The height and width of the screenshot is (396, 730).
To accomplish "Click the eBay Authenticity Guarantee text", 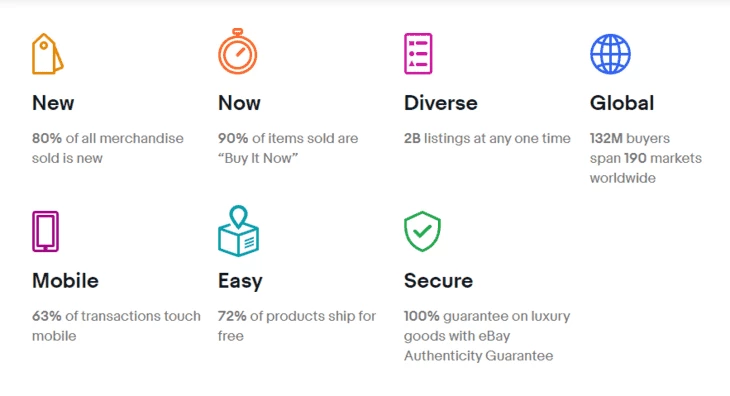I will point(487,336).
